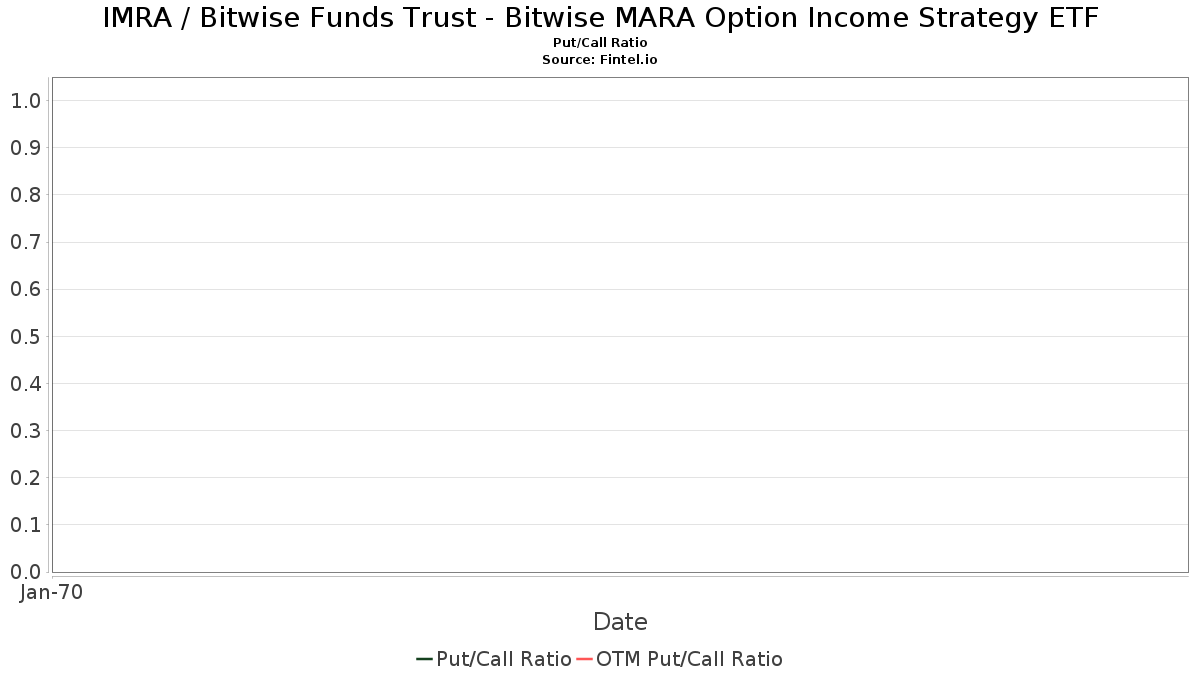The height and width of the screenshot is (675, 1200).
Task: Click the 0.6 y-axis label
Action: pyautogui.click(x=25, y=289)
